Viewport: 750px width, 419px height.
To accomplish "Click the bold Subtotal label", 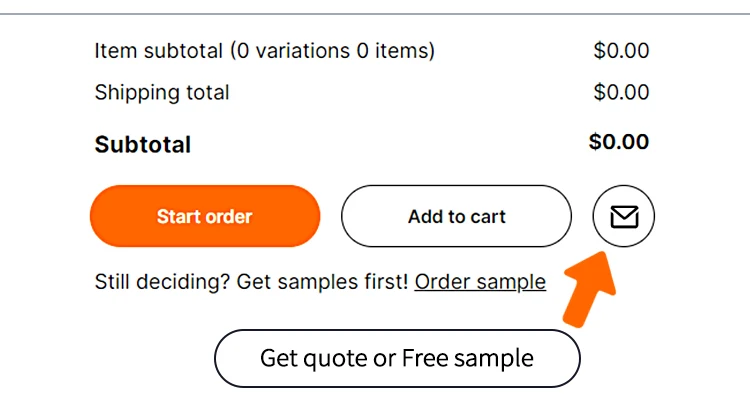I will pyautogui.click(x=143, y=145).
